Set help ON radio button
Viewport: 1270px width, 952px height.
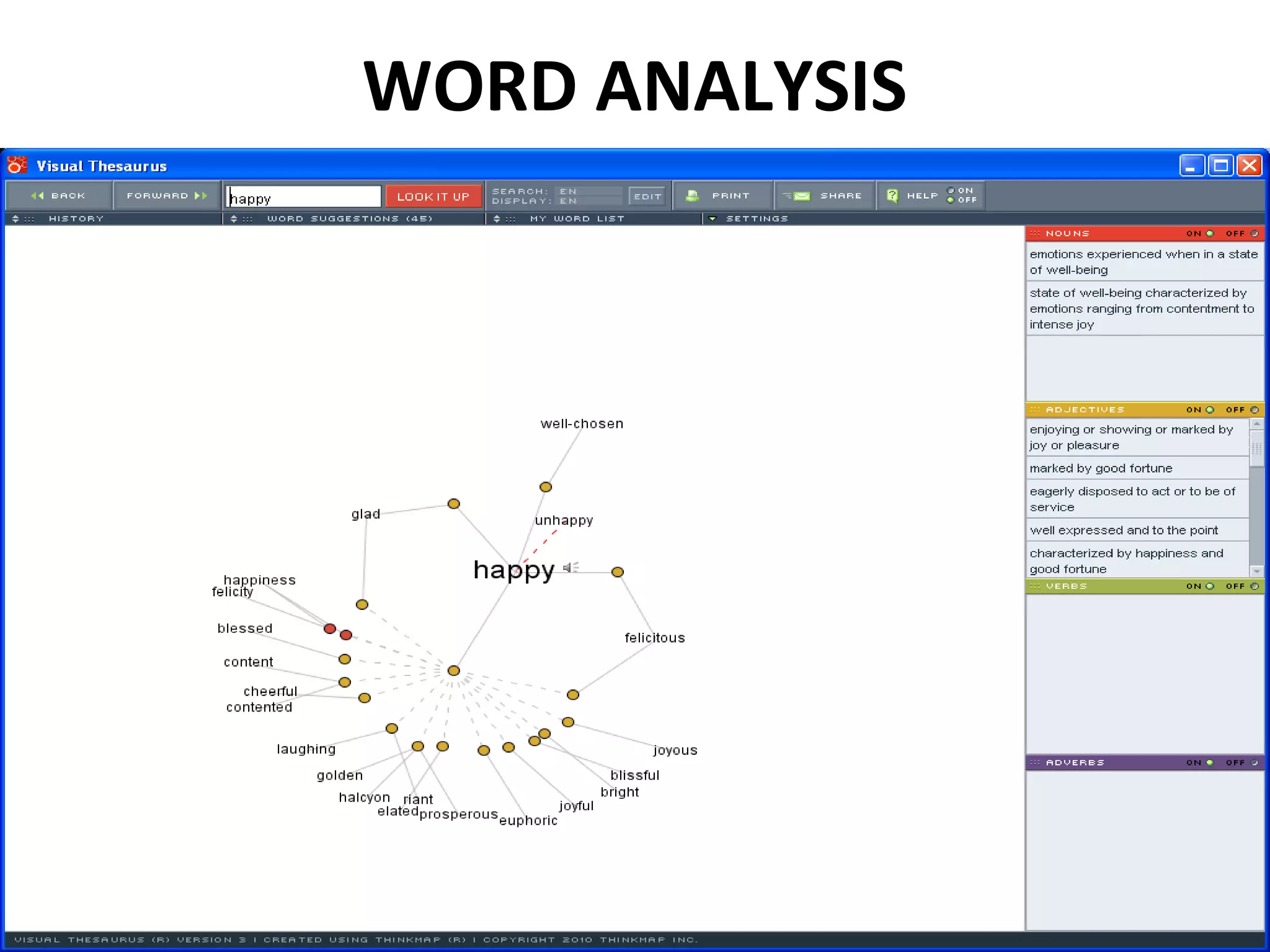pyautogui.click(x=951, y=191)
